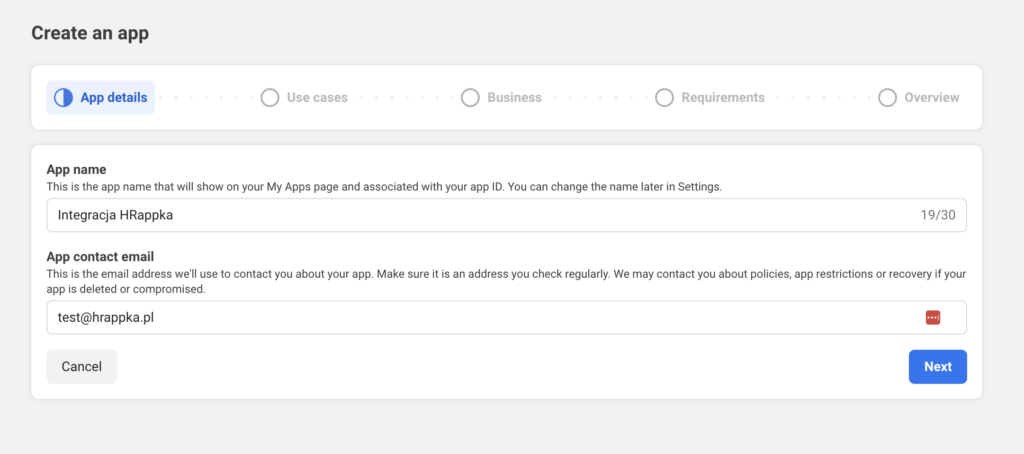Select the App details step label
Viewport: 1024px width, 454px height.
[113, 98]
